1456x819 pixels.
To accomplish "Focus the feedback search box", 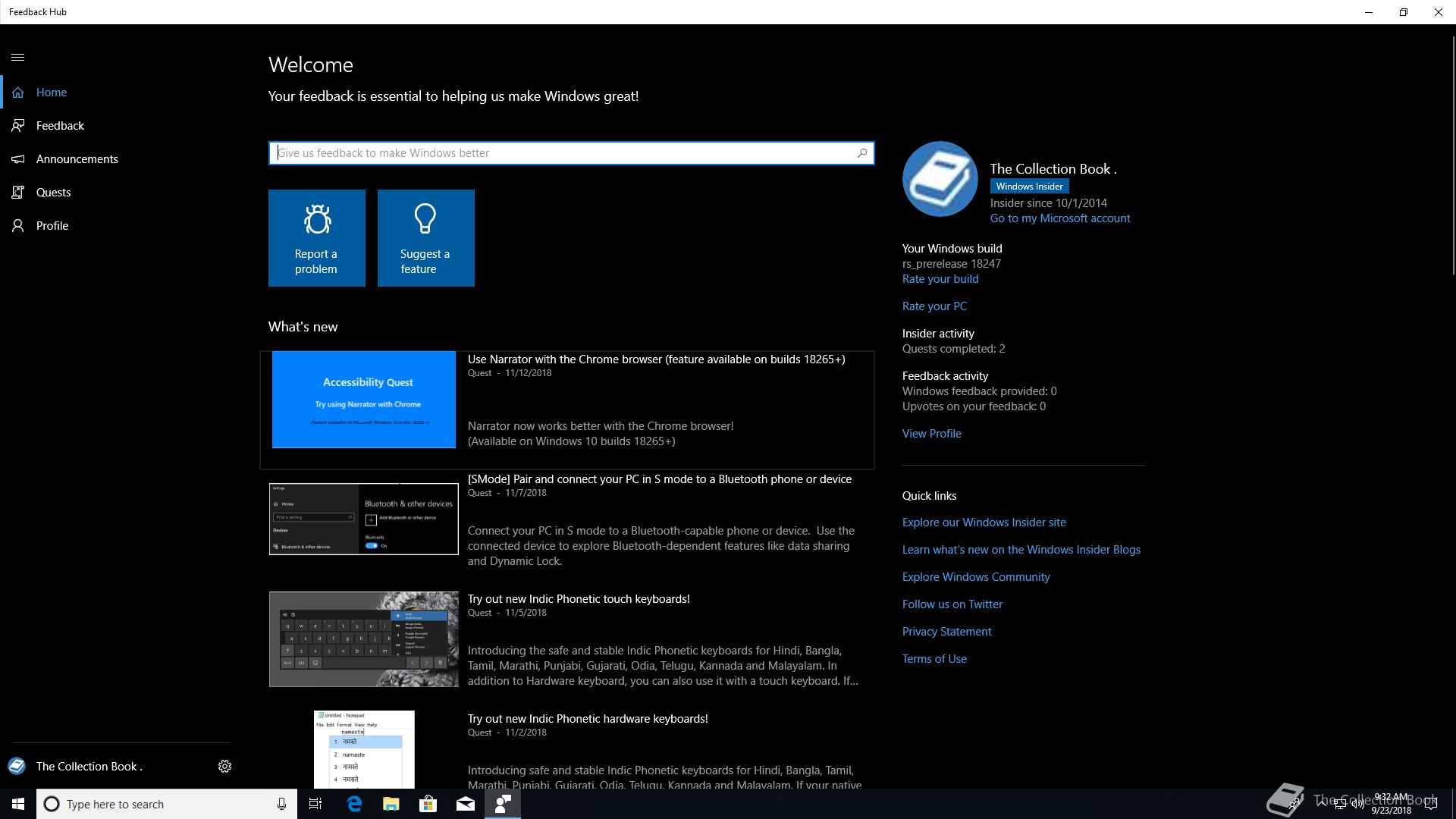I will tap(571, 153).
